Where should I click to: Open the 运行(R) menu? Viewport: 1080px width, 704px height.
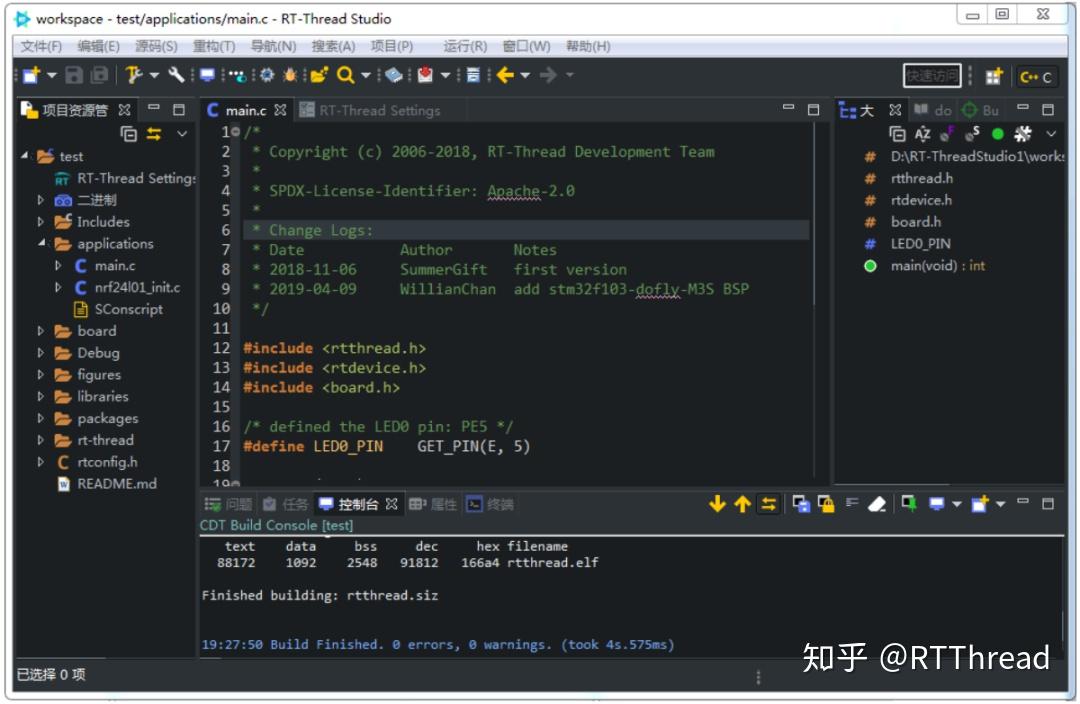pos(465,46)
